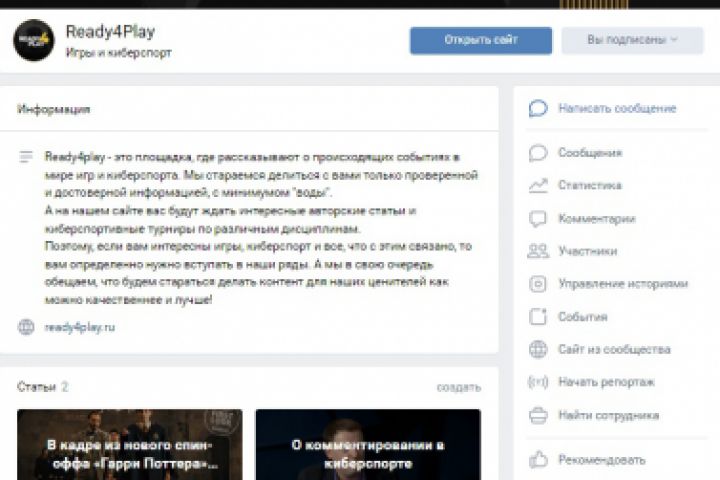Viewport: 720px width, 480px height.
Task: Click the globe icon beside ready4play.ru
Action: tap(26, 327)
